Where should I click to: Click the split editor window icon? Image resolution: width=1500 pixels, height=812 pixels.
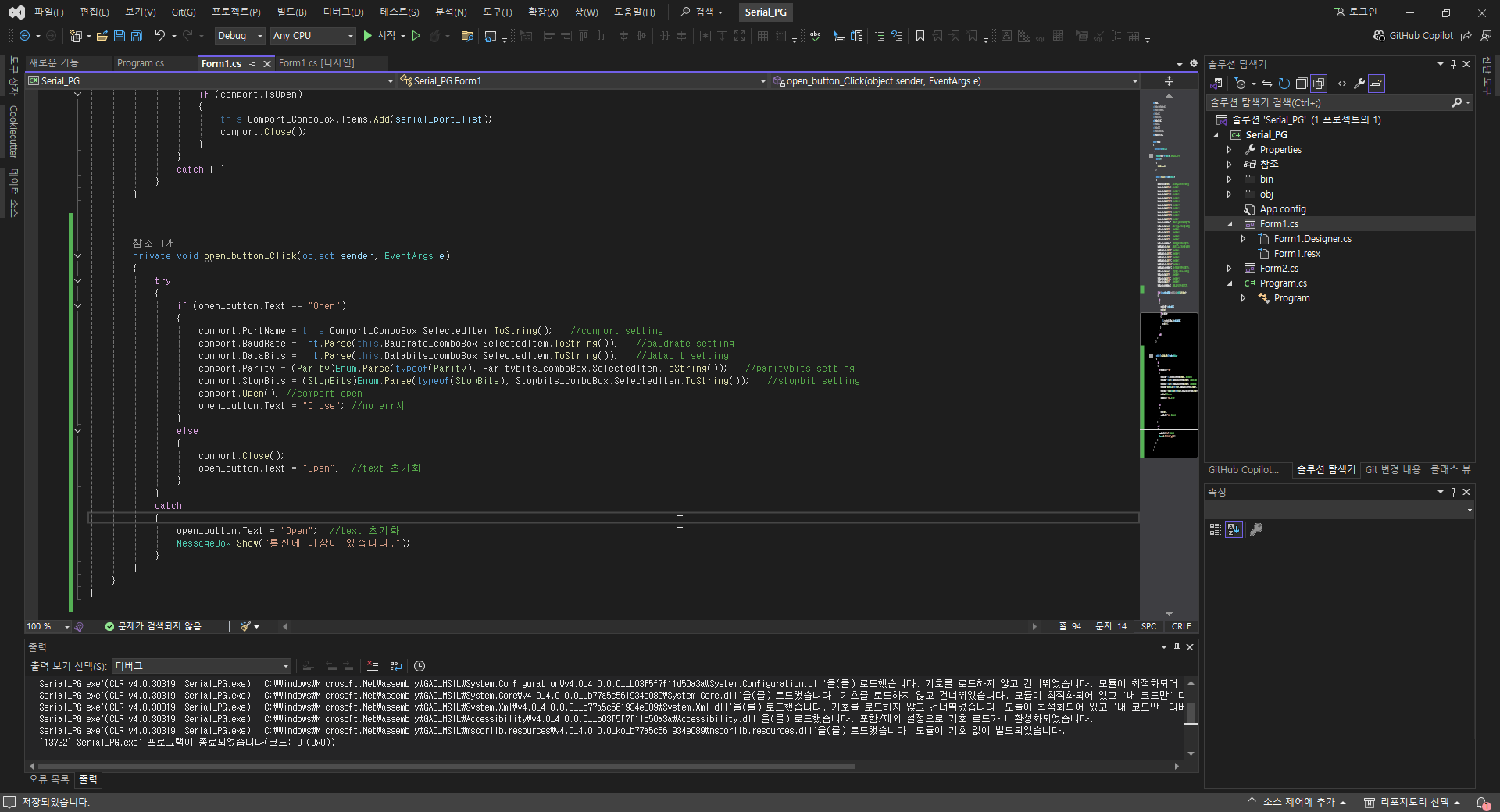(x=1170, y=80)
